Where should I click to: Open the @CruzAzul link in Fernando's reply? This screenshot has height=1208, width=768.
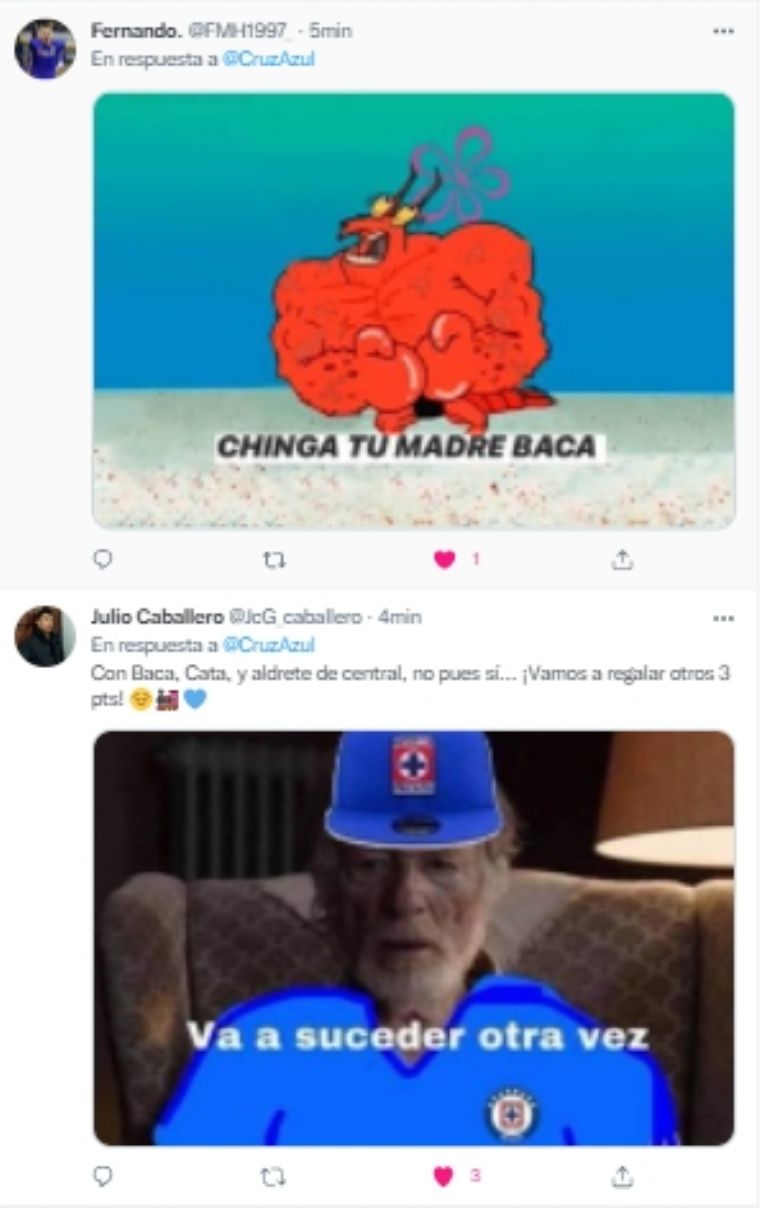click(x=268, y=58)
